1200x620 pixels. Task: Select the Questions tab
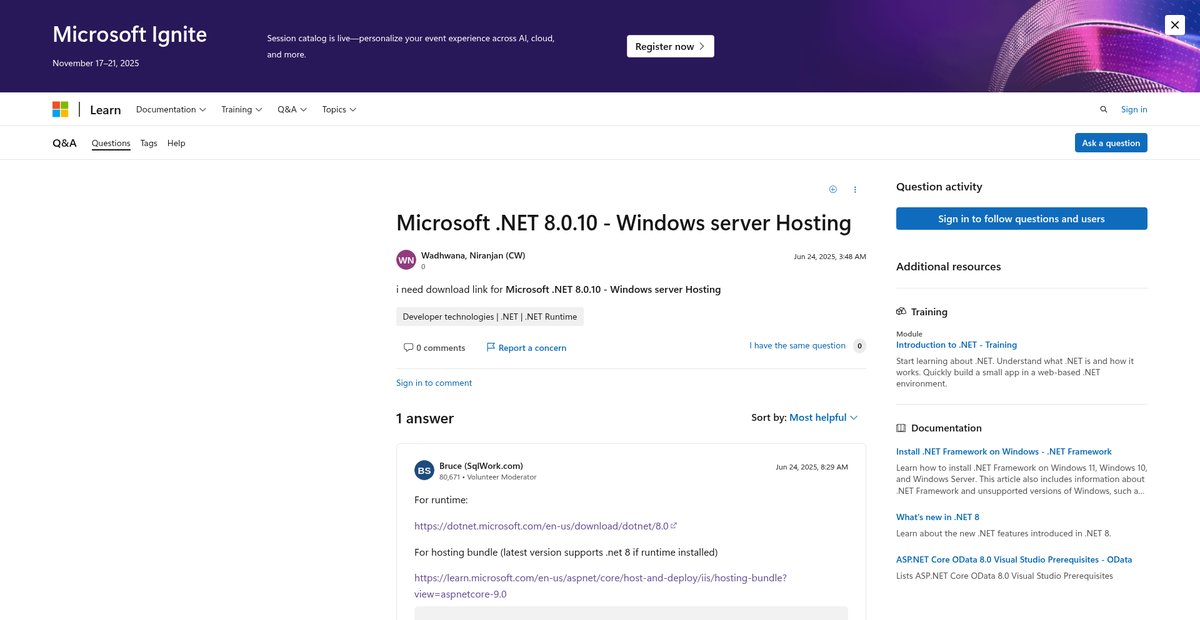(x=111, y=143)
